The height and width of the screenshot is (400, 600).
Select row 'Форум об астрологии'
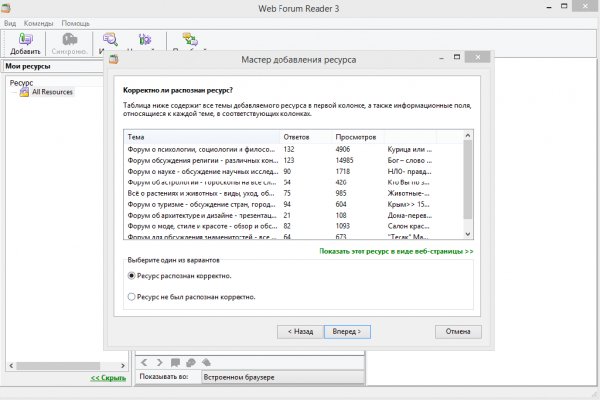tap(293, 182)
